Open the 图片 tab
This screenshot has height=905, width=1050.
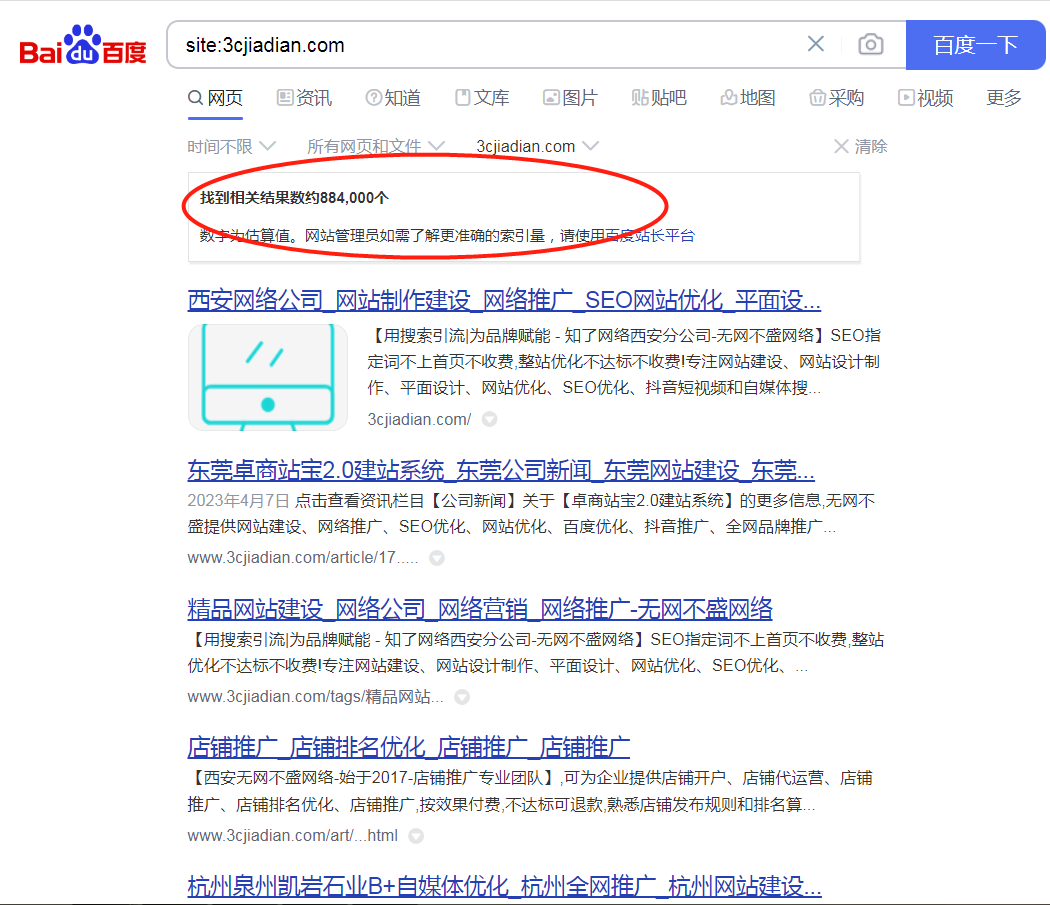click(x=570, y=98)
